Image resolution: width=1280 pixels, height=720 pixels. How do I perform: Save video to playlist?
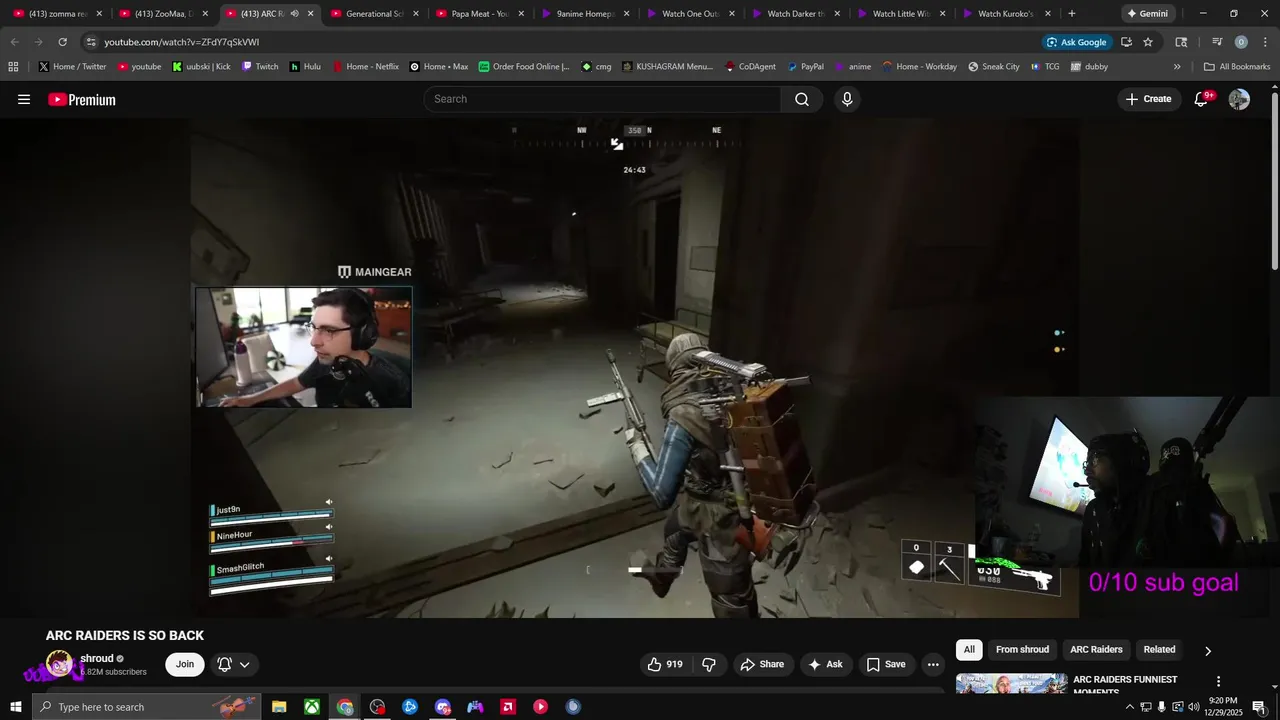click(x=886, y=664)
